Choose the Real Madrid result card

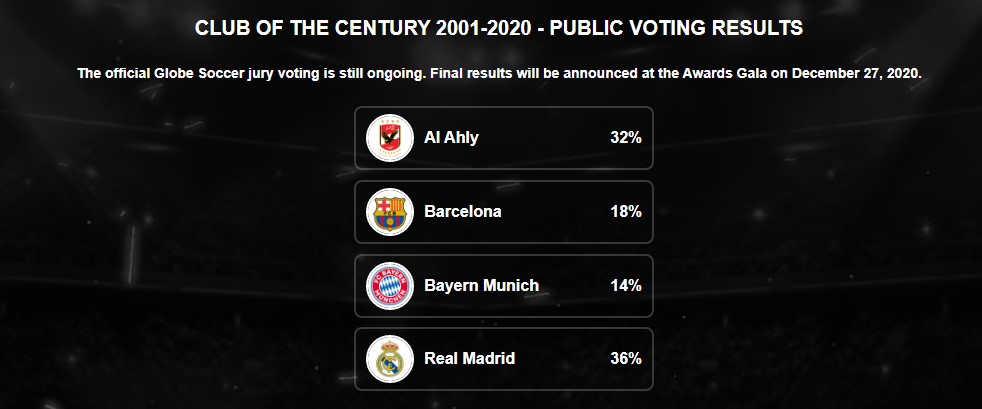pos(504,359)
